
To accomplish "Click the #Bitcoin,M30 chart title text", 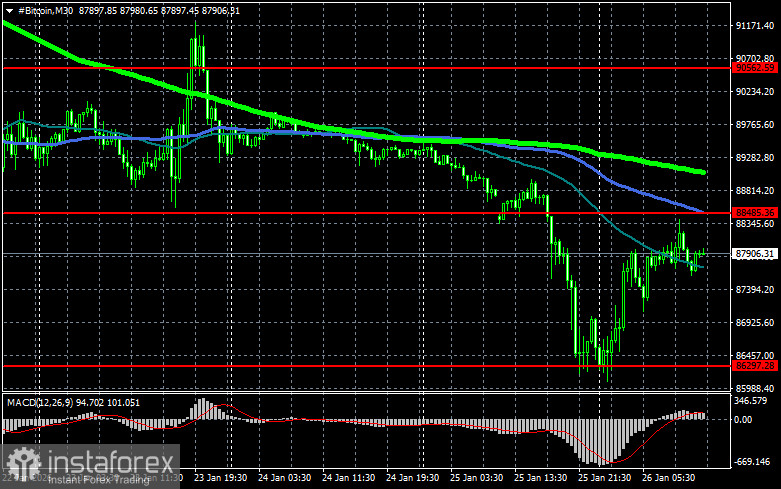I will pyautogui.click(x=45, y=10).
